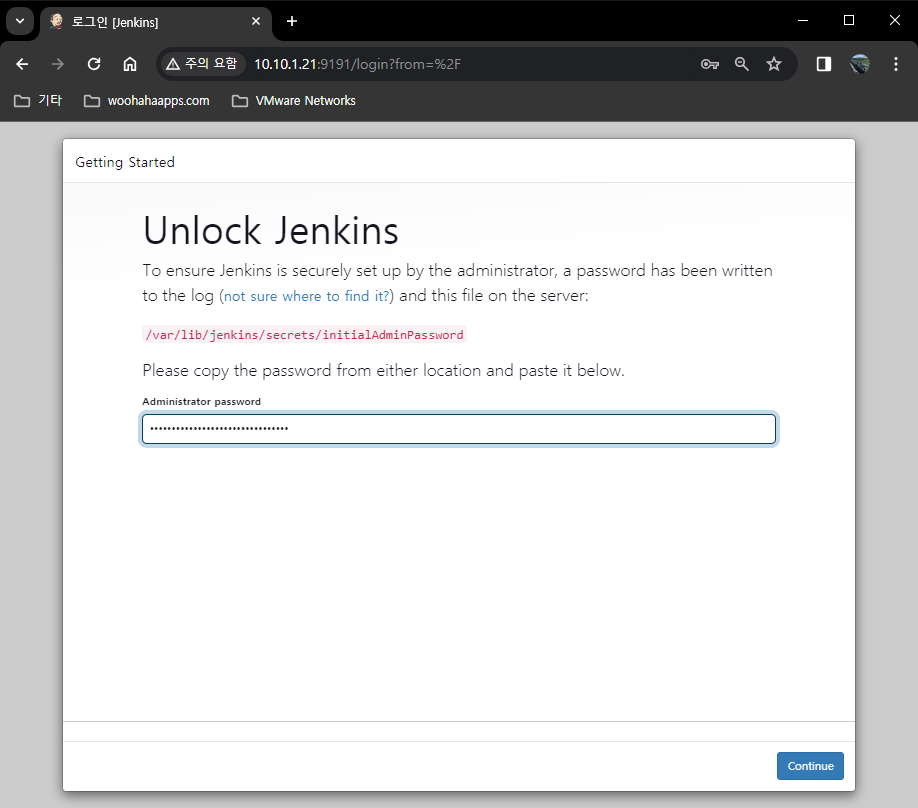This screenshot has width=918, height=808.
Task: Click the 'not sure where to find it?' link
Action: pyautogui.click(x=306, y=296)
